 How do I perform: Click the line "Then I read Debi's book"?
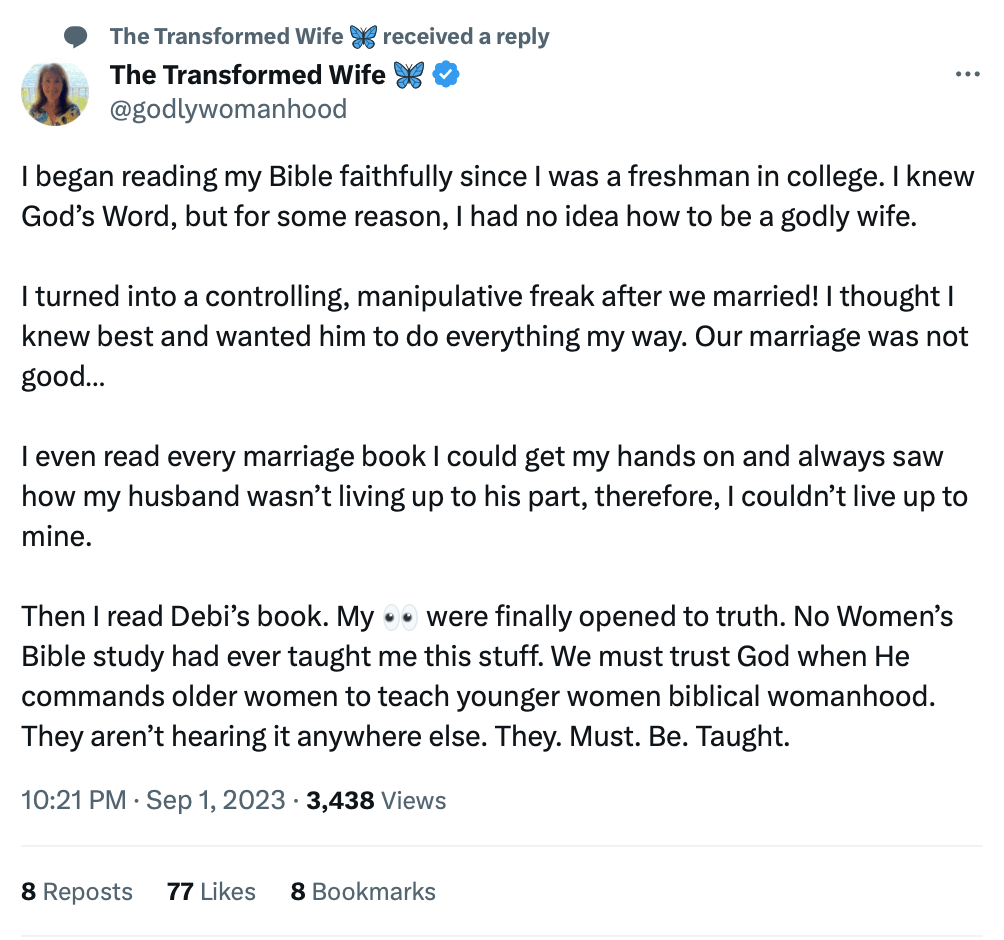[x=198, y=617]
